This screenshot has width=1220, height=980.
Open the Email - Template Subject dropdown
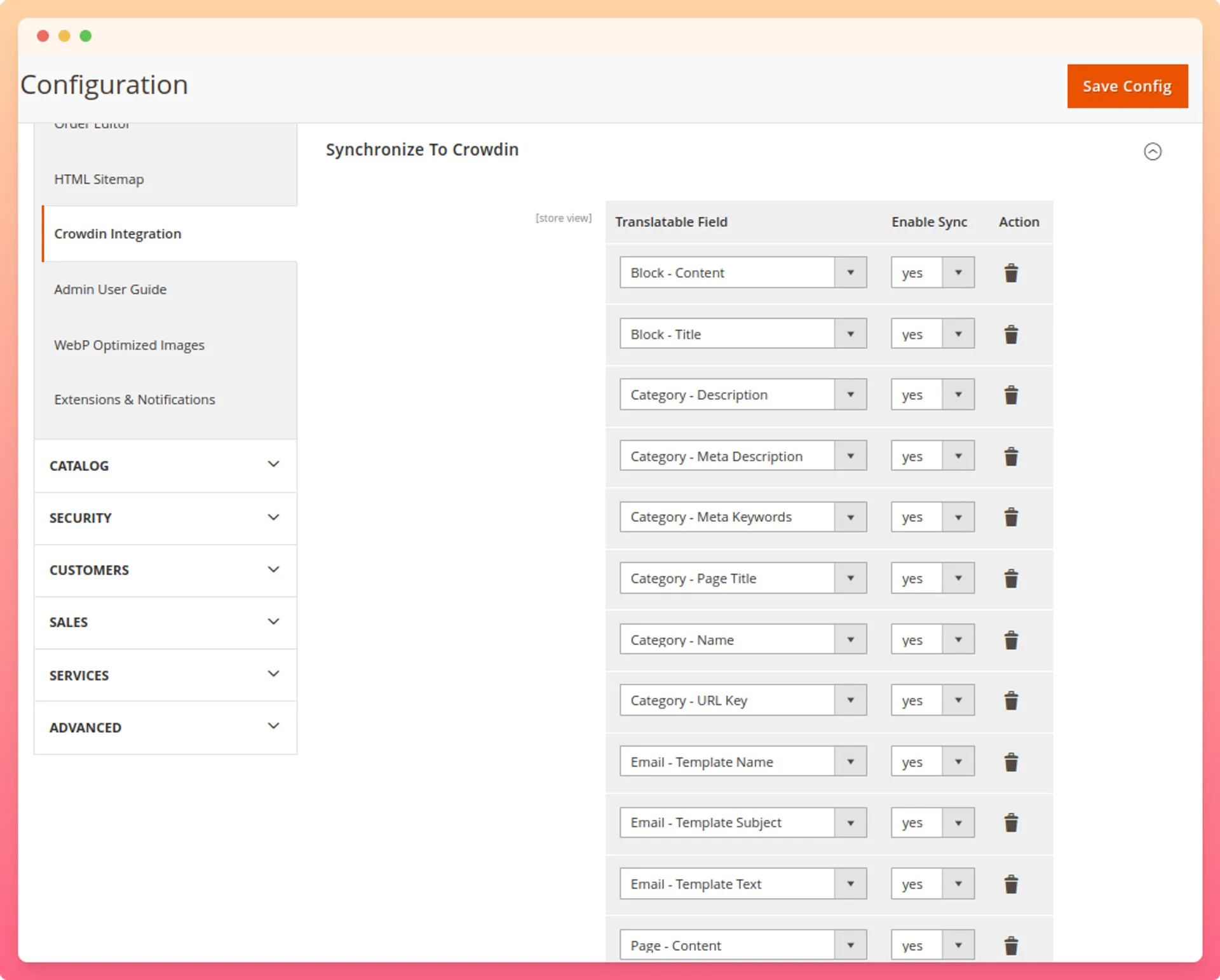pyautogui.click(x=743, y=822)
